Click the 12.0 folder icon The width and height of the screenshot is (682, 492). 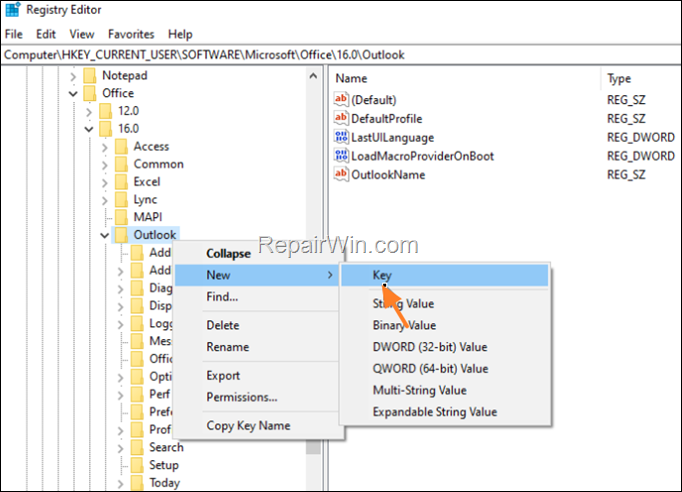click(106, 111)
